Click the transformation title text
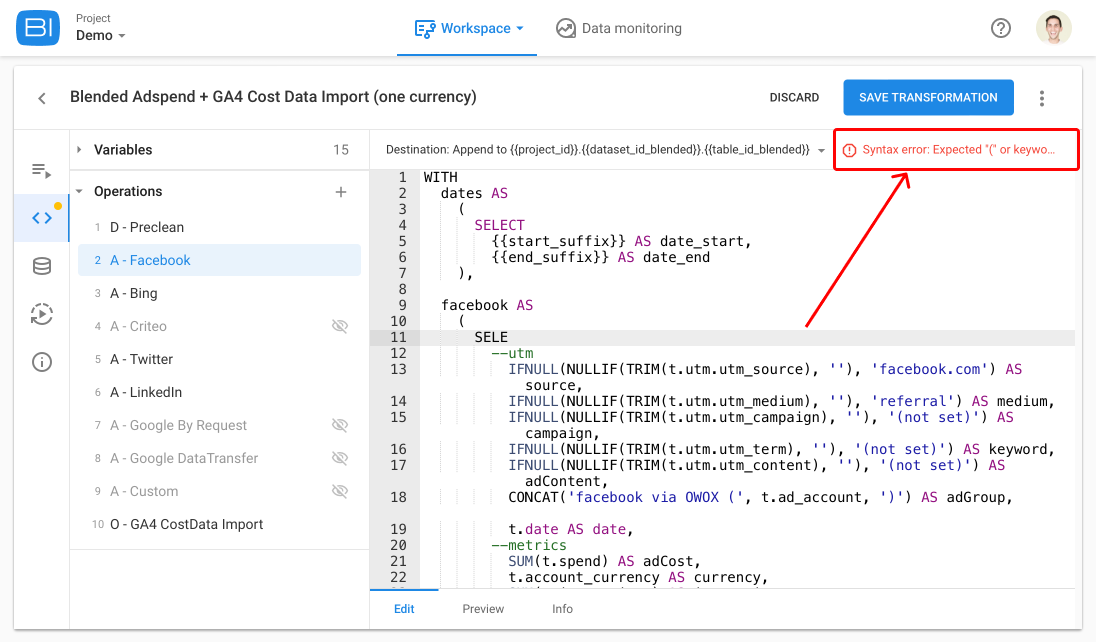Screen dimensions: 1096x642 [273, 97]
